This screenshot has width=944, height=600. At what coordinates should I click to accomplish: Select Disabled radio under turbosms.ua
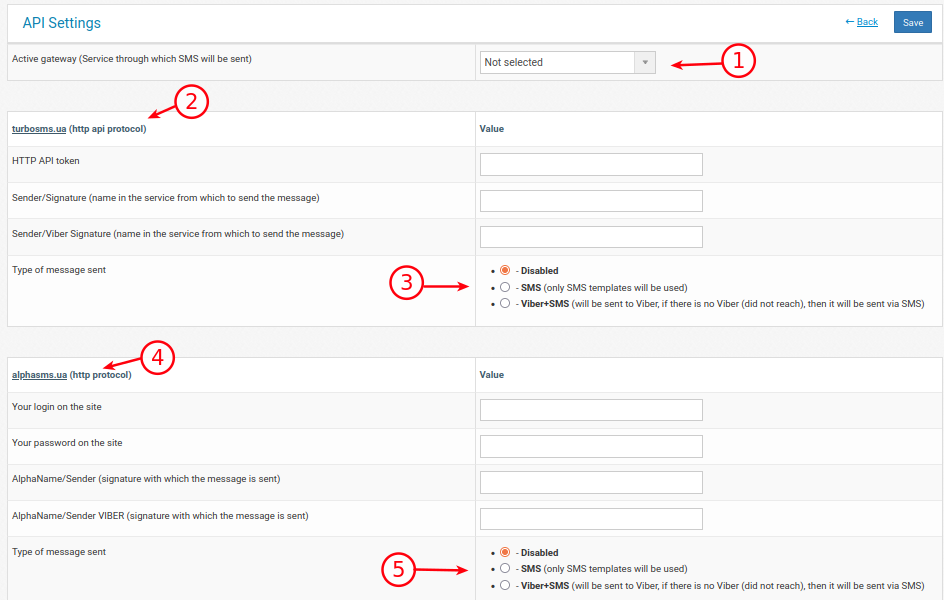[505, 270]
